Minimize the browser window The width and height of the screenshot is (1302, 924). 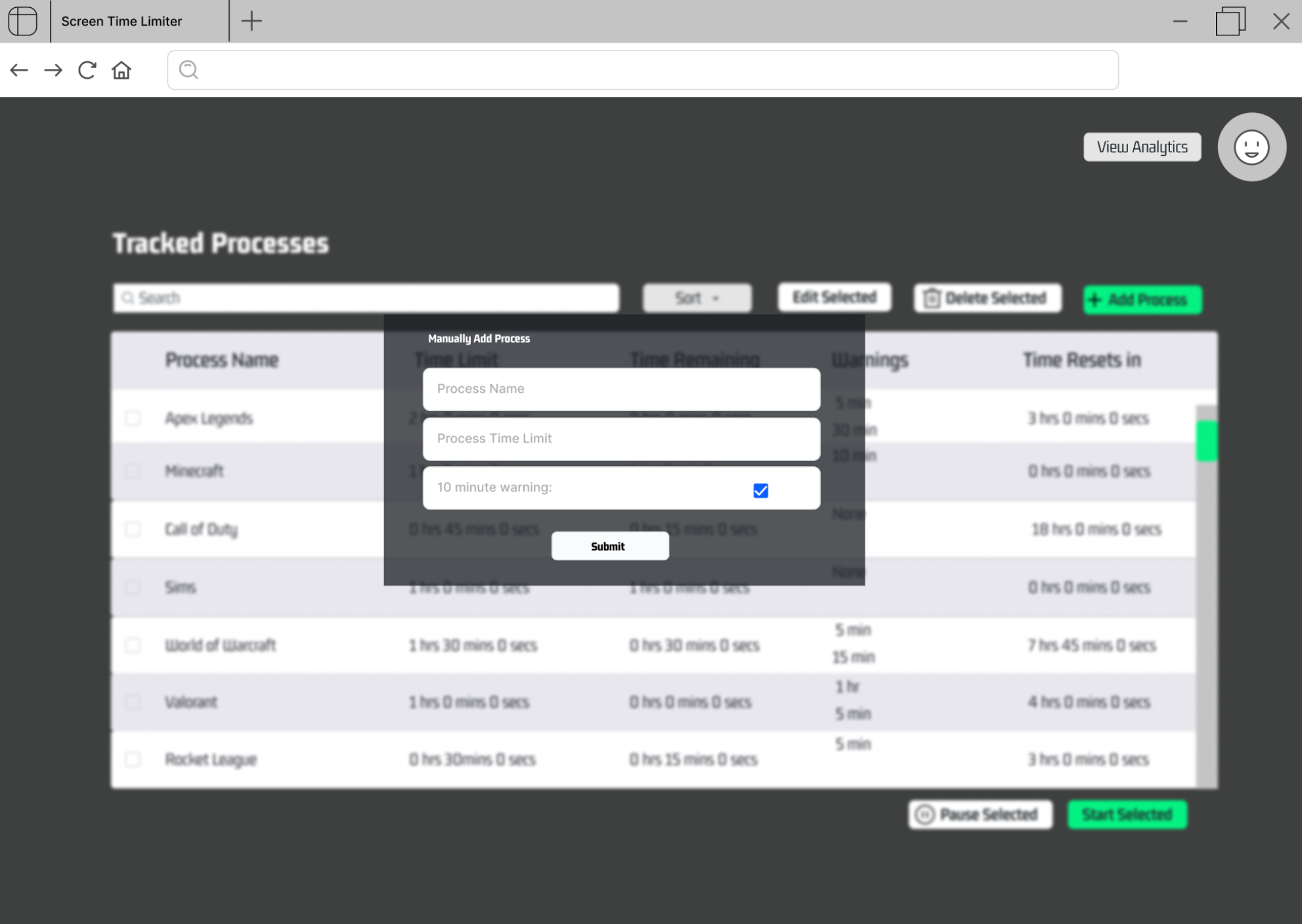pos(1180,21)
